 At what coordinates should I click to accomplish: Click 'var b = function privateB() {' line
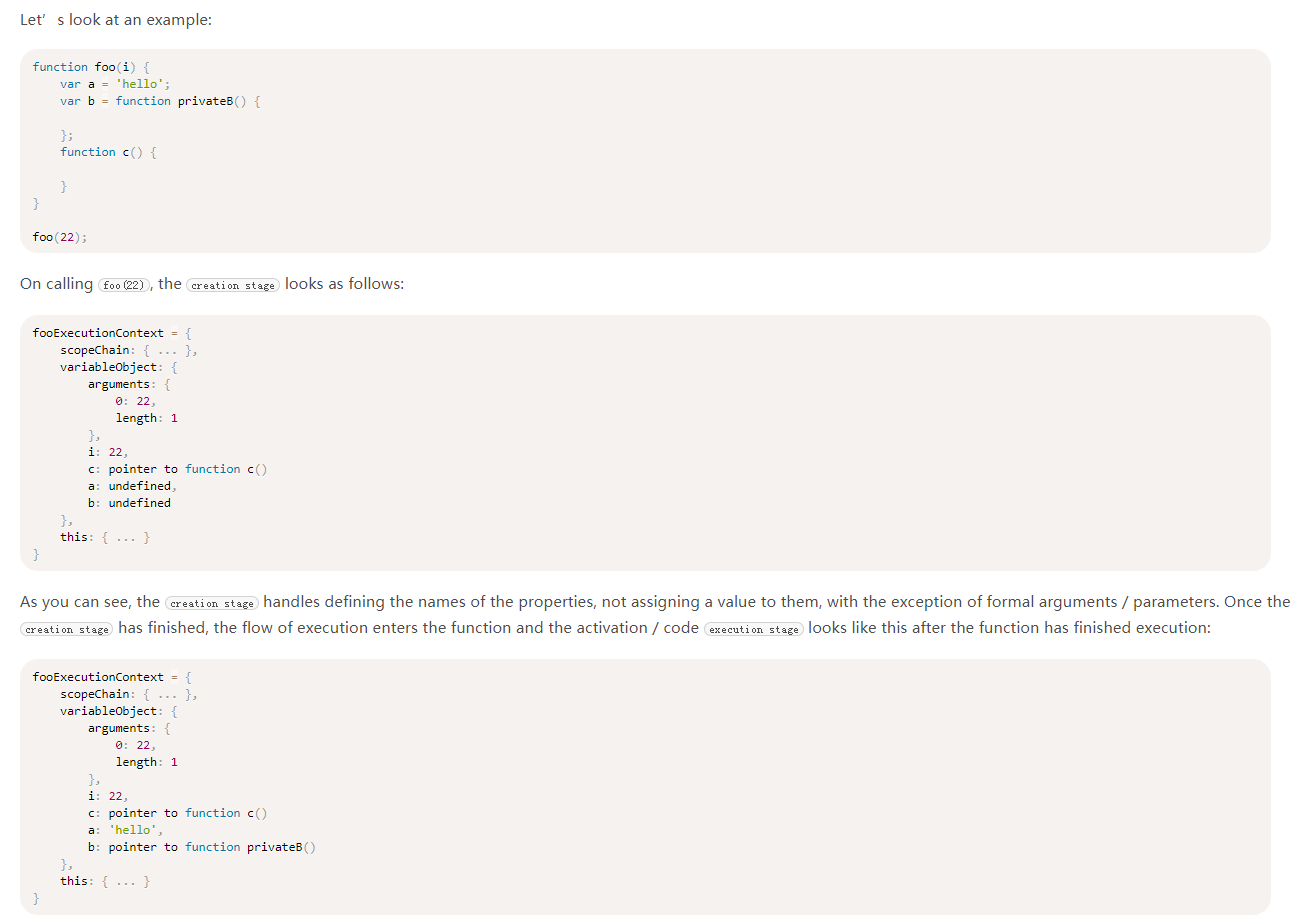point(160,101)
